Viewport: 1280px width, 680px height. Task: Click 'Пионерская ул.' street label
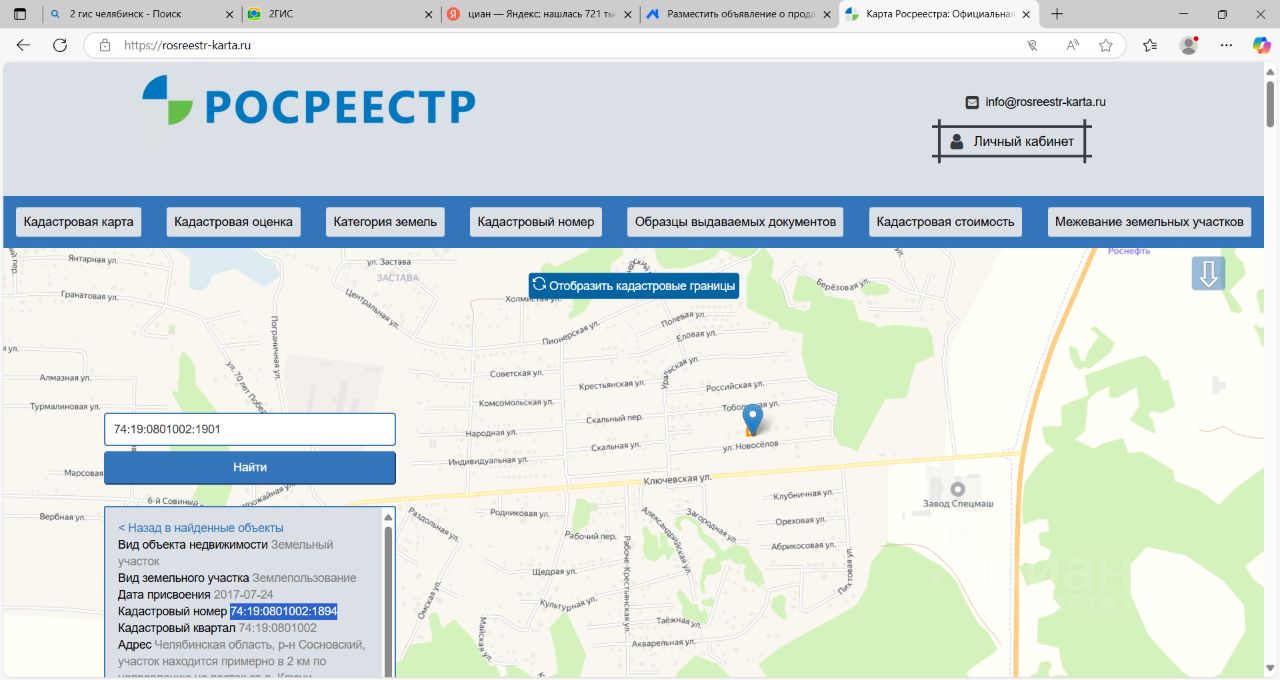tap(571, 333)
